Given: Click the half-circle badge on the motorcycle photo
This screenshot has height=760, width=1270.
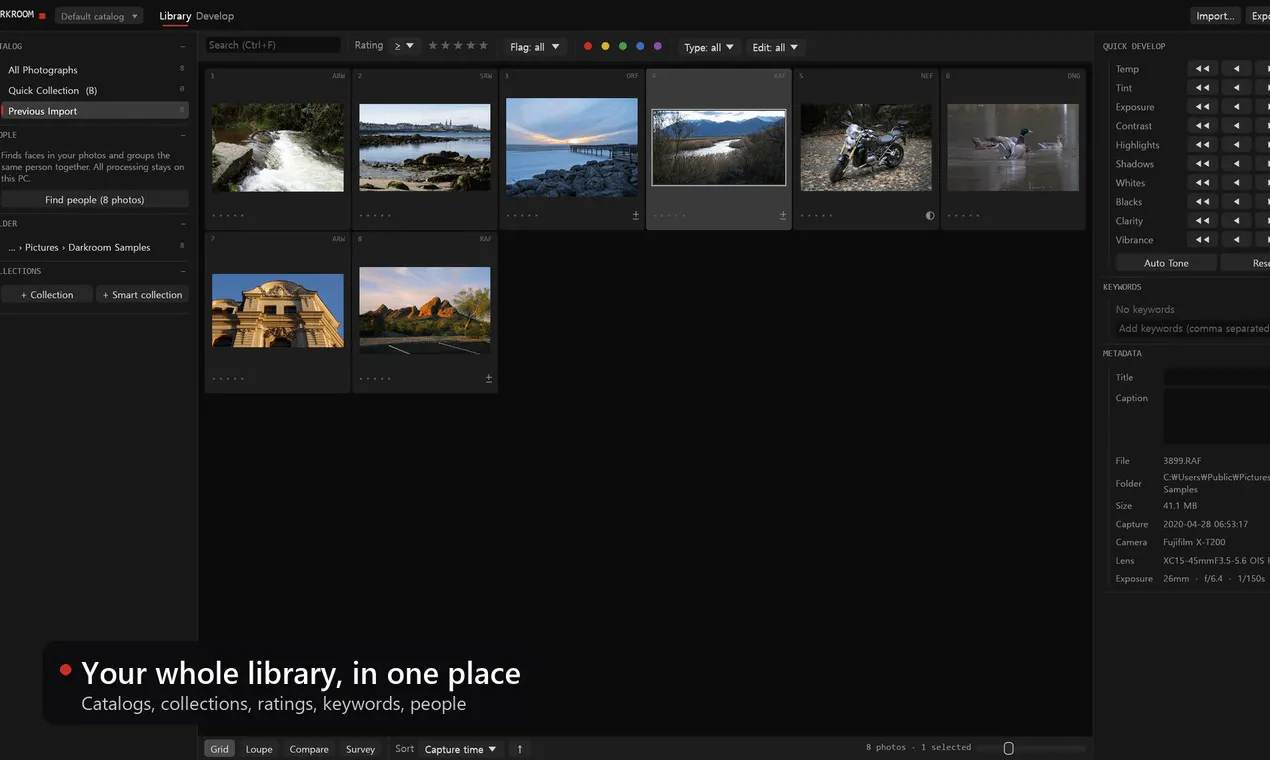Looking at the screenshot, I should pyautogui.click(x=930, y=215).
